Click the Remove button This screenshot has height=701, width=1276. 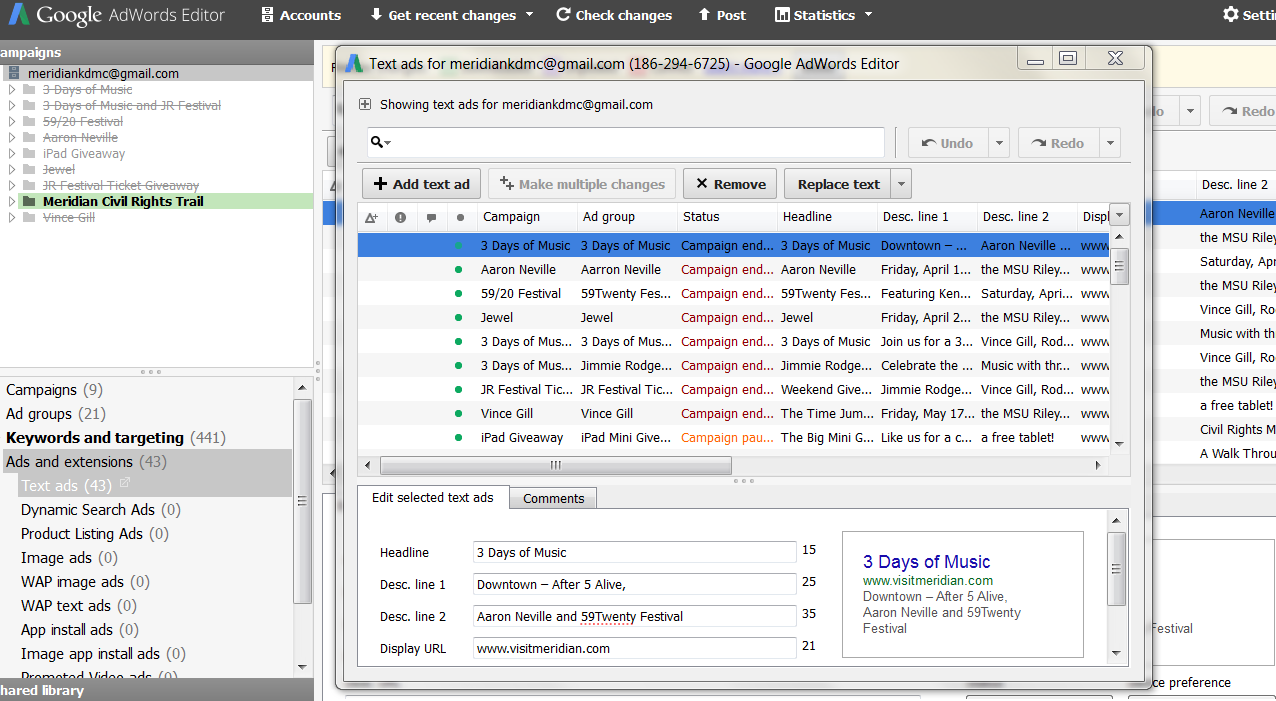[731, 184]
